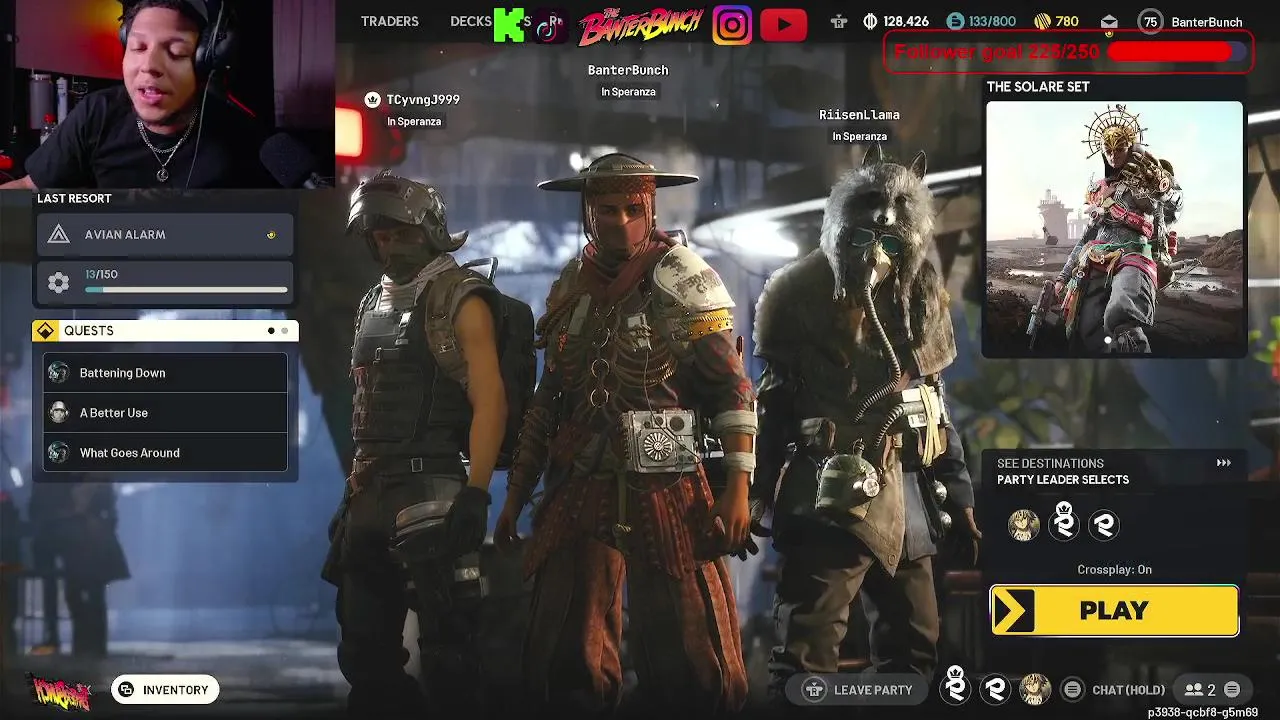Click the green Kick logo
1280x720 pixels.
click(509, 24)
